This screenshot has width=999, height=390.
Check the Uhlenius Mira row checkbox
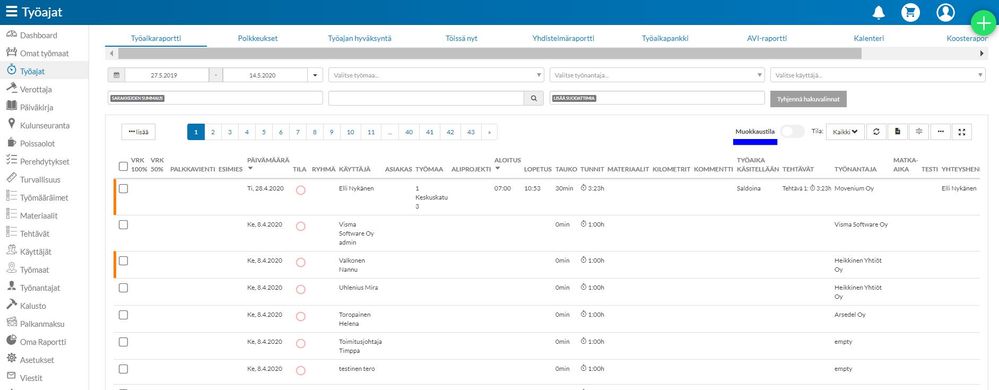click(x=123, y=287)
